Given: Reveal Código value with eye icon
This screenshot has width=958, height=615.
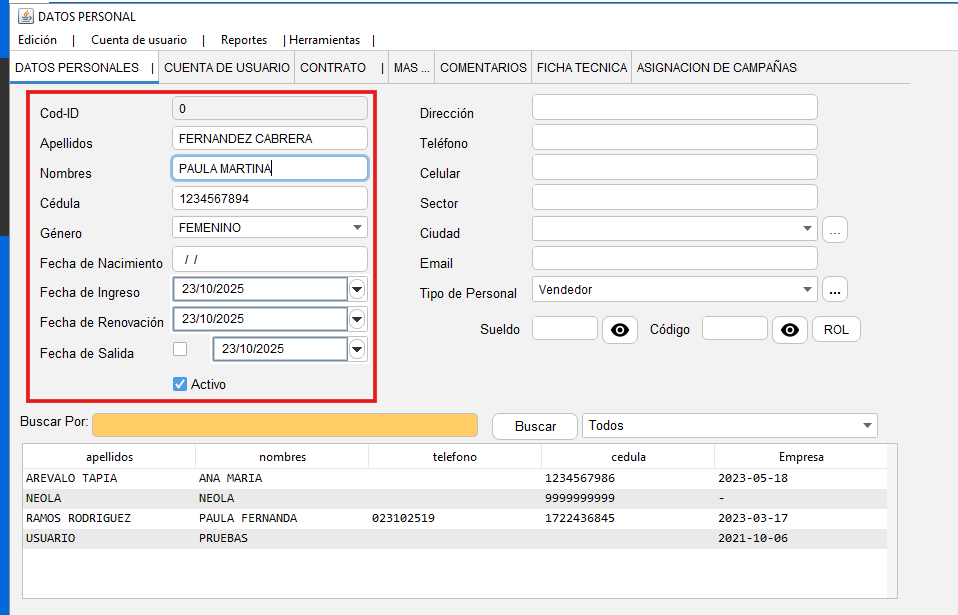Looking at the screenshot, I should coord(790,329).
